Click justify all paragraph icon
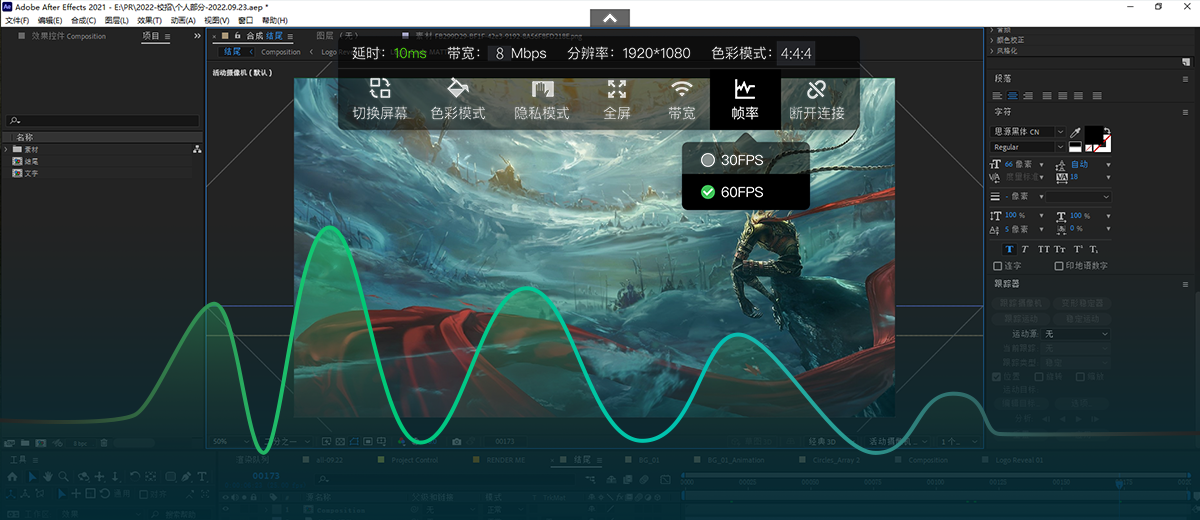 click(1097, 96)
